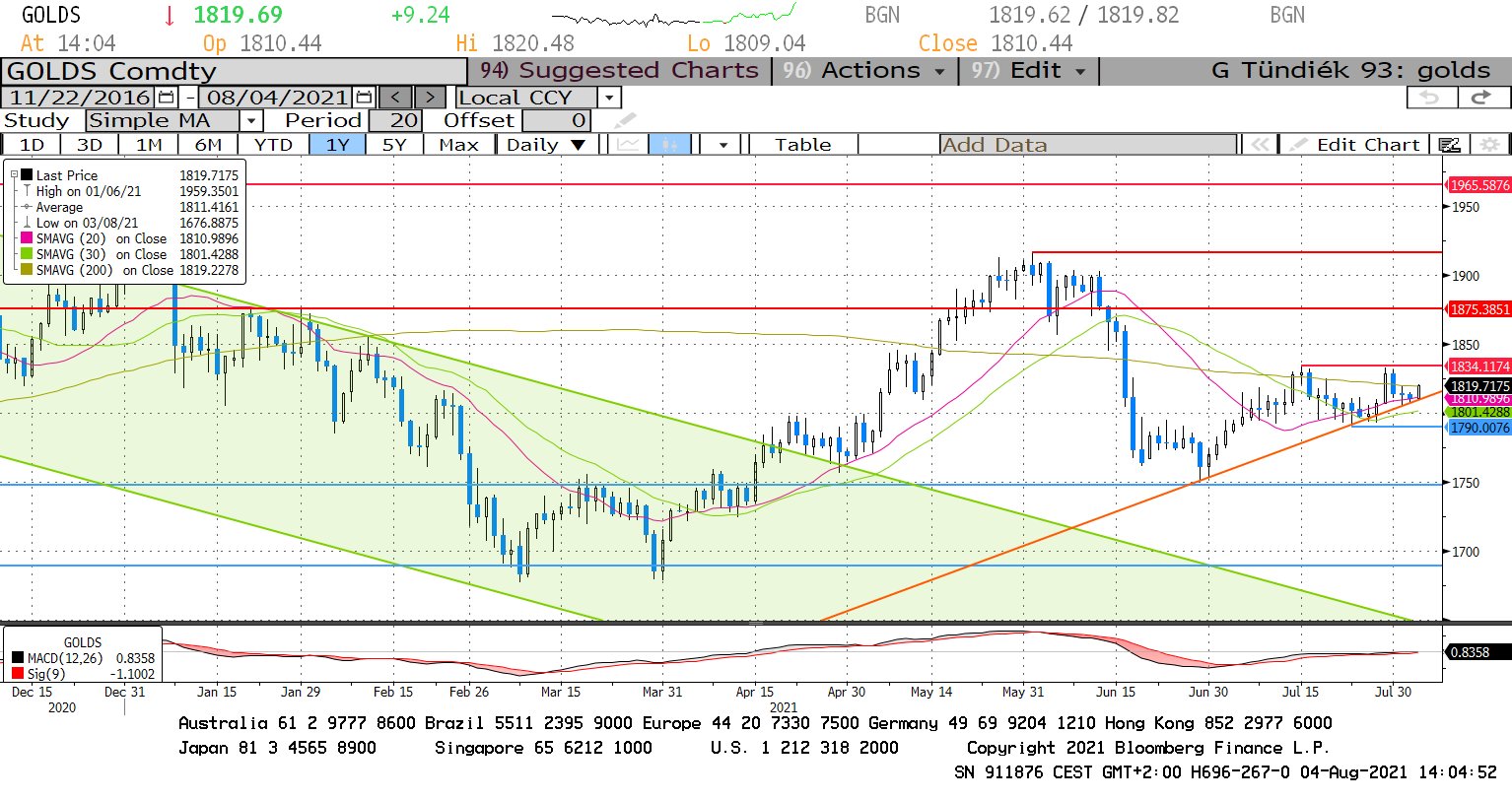
Task: Click the red down arrow next to GOLDS
Action: tap(171, 16)
